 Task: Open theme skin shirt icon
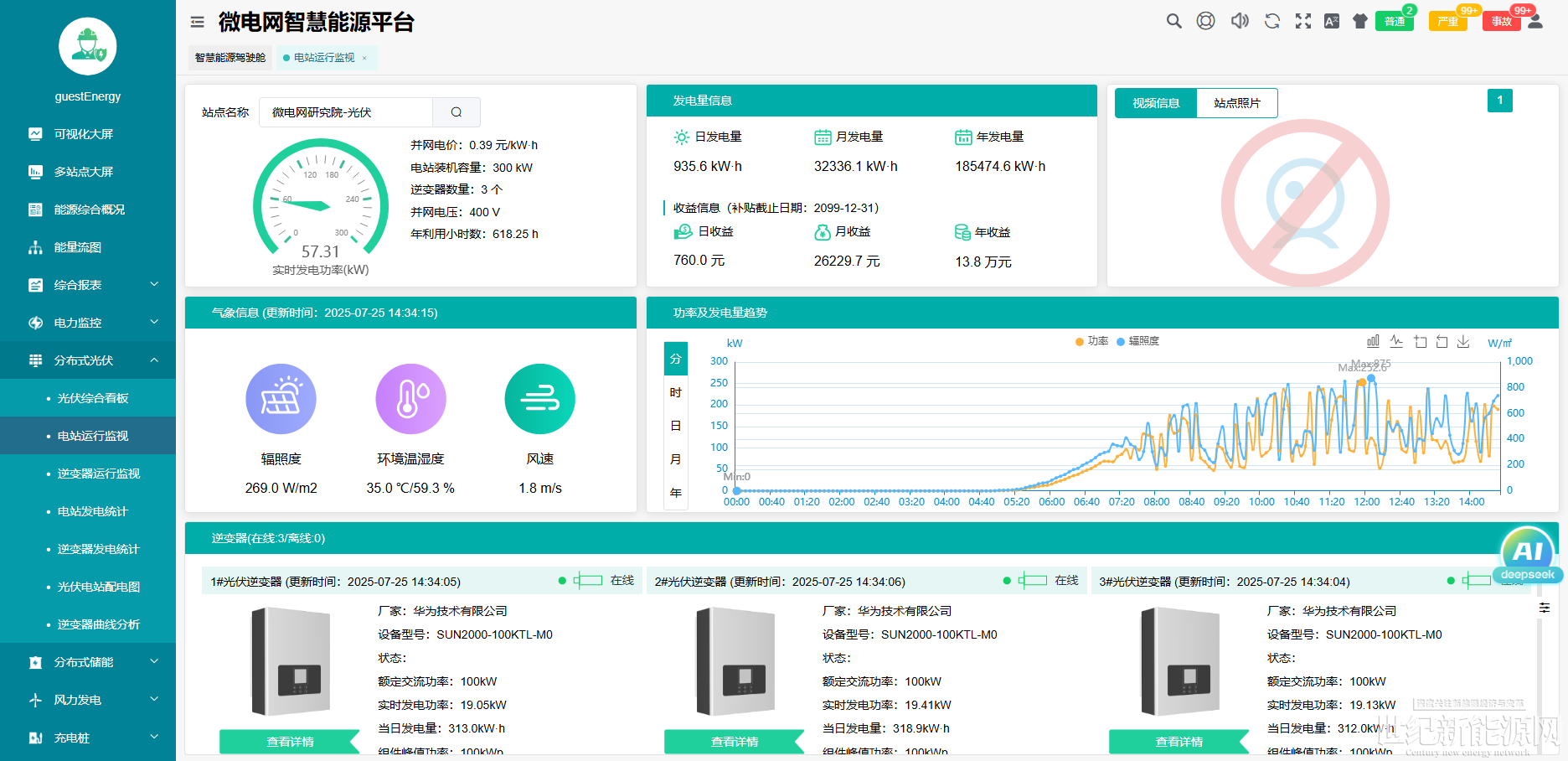(1360, 21)
